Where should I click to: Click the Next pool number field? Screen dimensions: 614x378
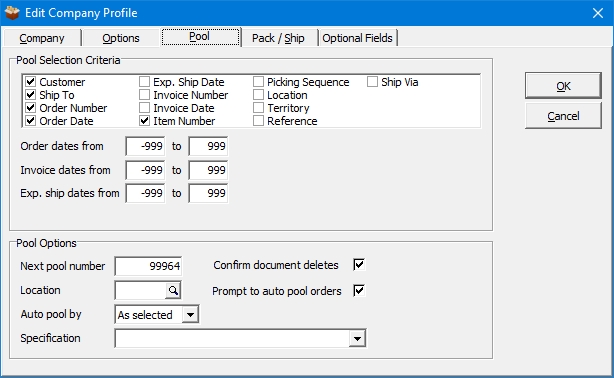(148, 266)
